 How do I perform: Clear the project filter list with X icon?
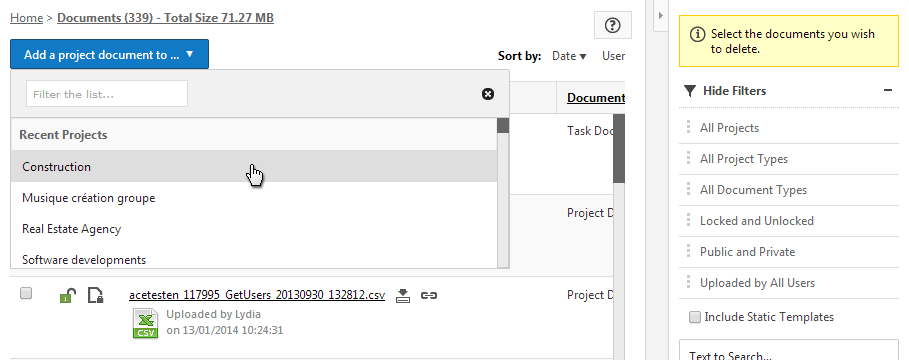[488, 94]
